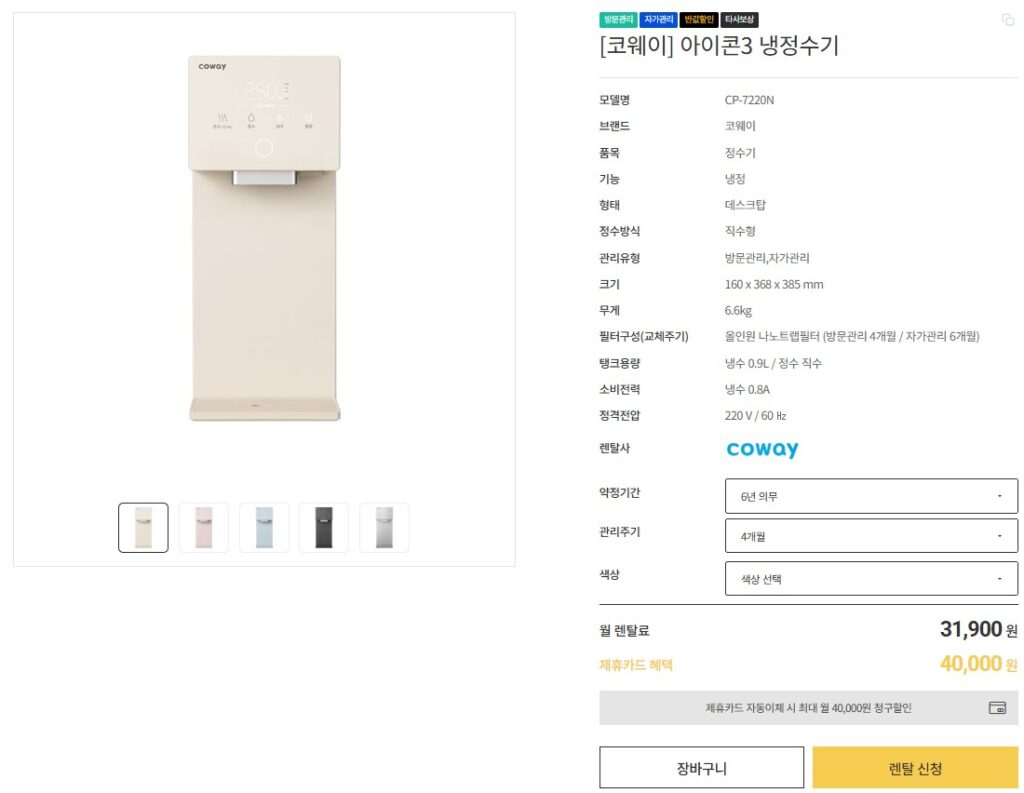The height and width of the screenshot is (793, 1024).
Task: Select the dark gray product color thumbnail
Action: point(323,526)
